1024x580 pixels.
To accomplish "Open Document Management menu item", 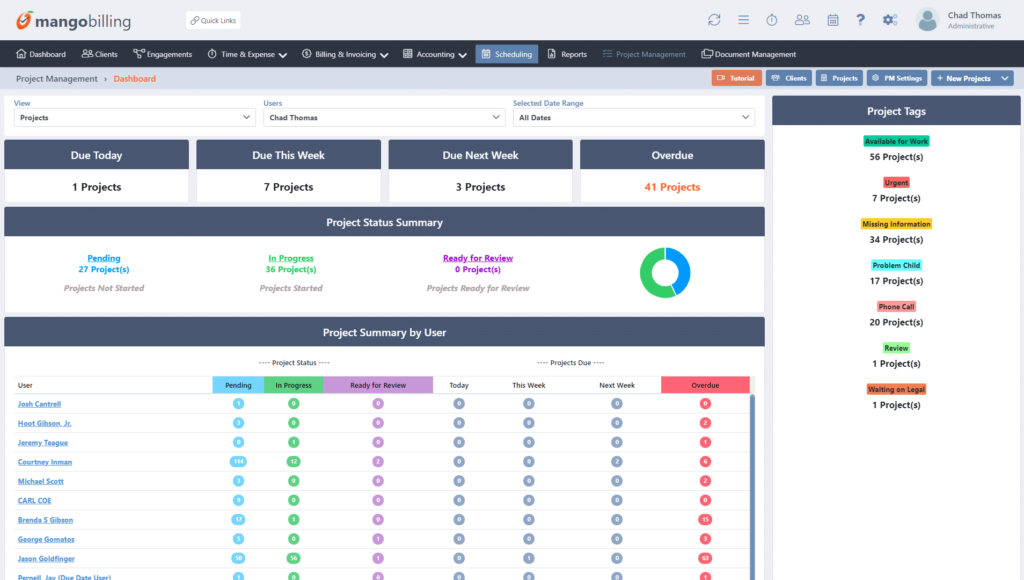I will click(x=748, y=54).
